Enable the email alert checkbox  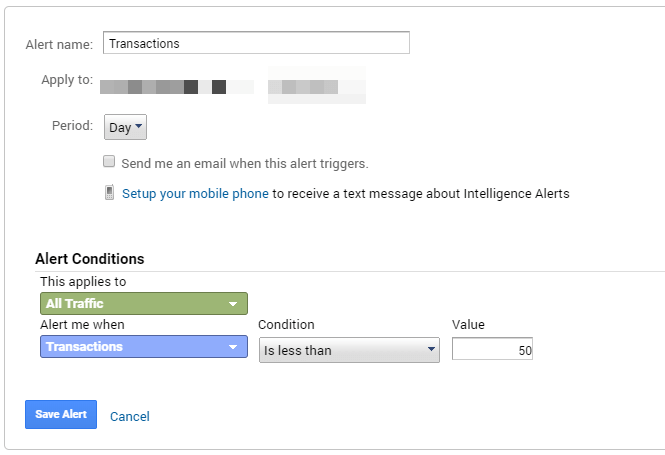[109, 162]
